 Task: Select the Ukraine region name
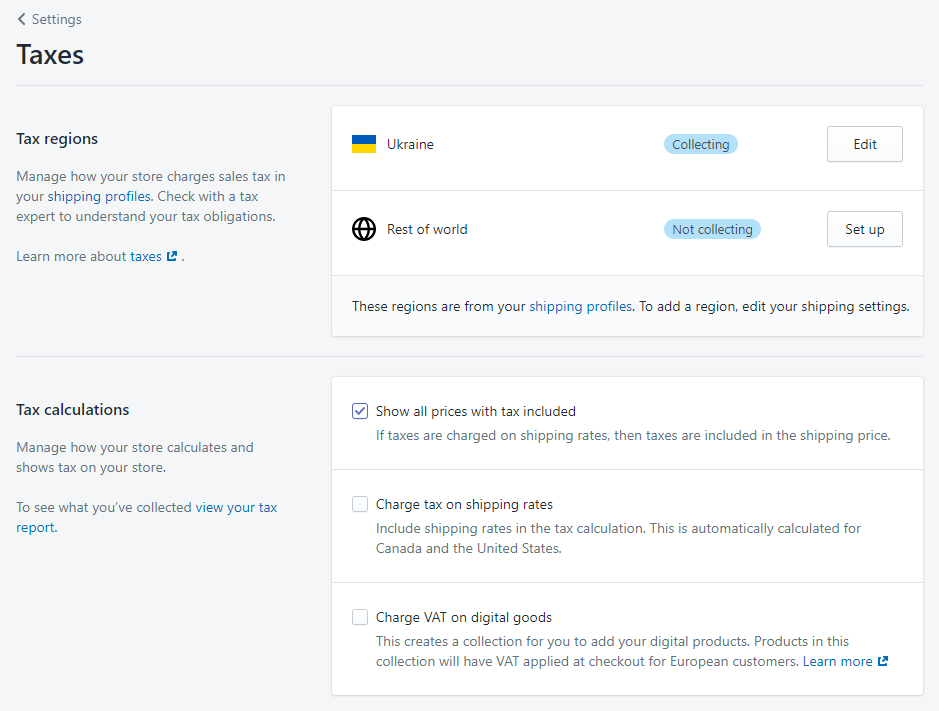point(410,144)
